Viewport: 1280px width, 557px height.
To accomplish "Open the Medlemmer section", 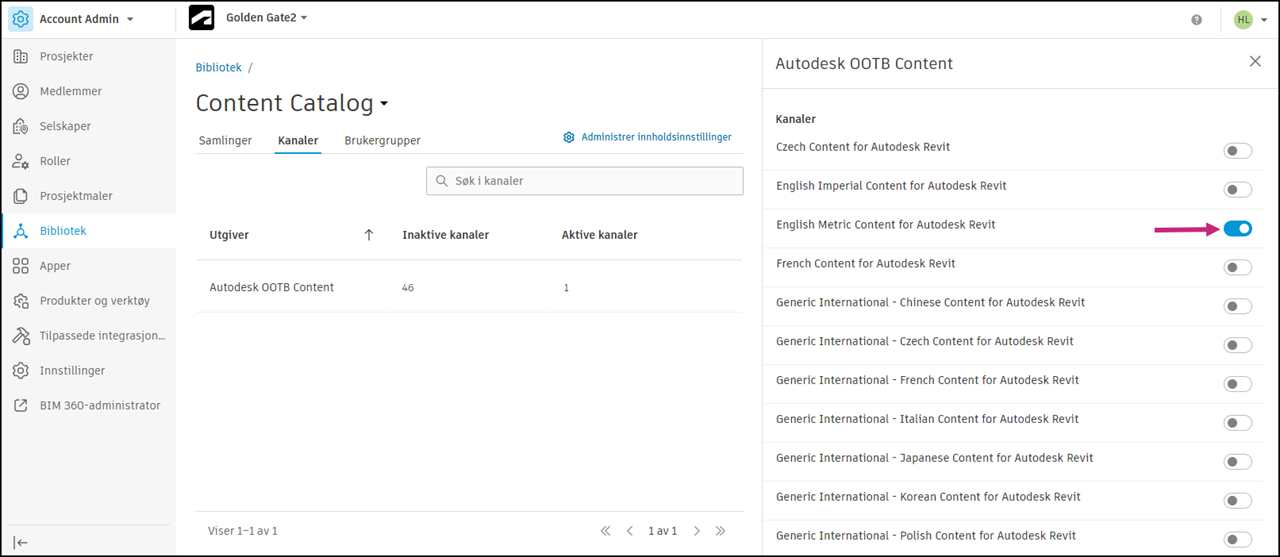I will [x=70, y=91].
